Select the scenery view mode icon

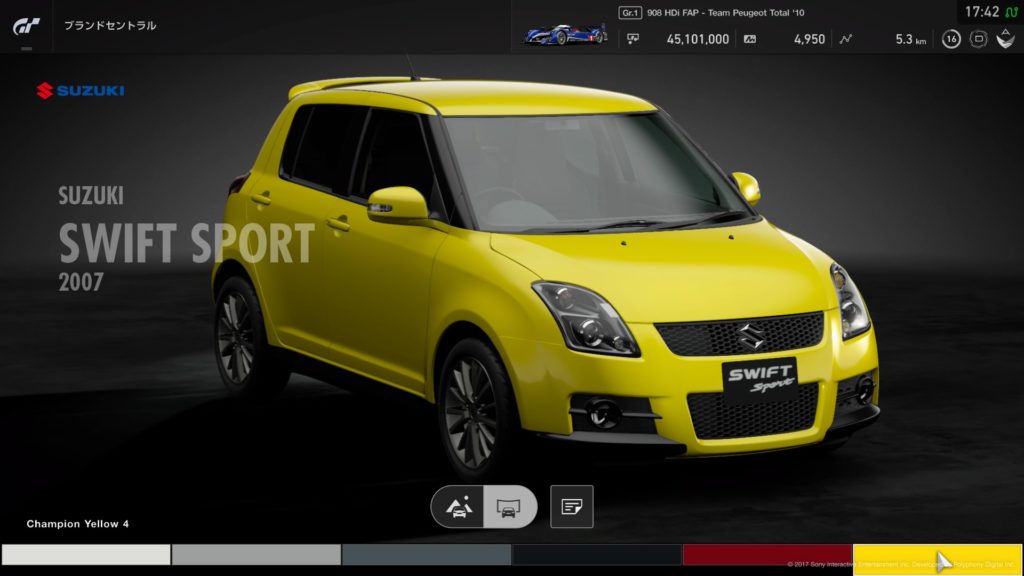(458, 507)
